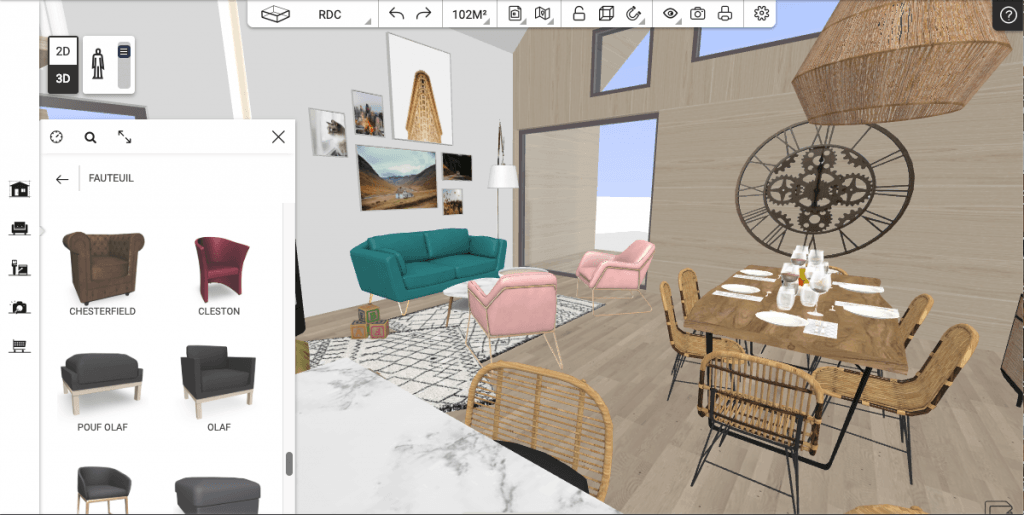Click the undo arrow in the toolbar

coord(397,14)
